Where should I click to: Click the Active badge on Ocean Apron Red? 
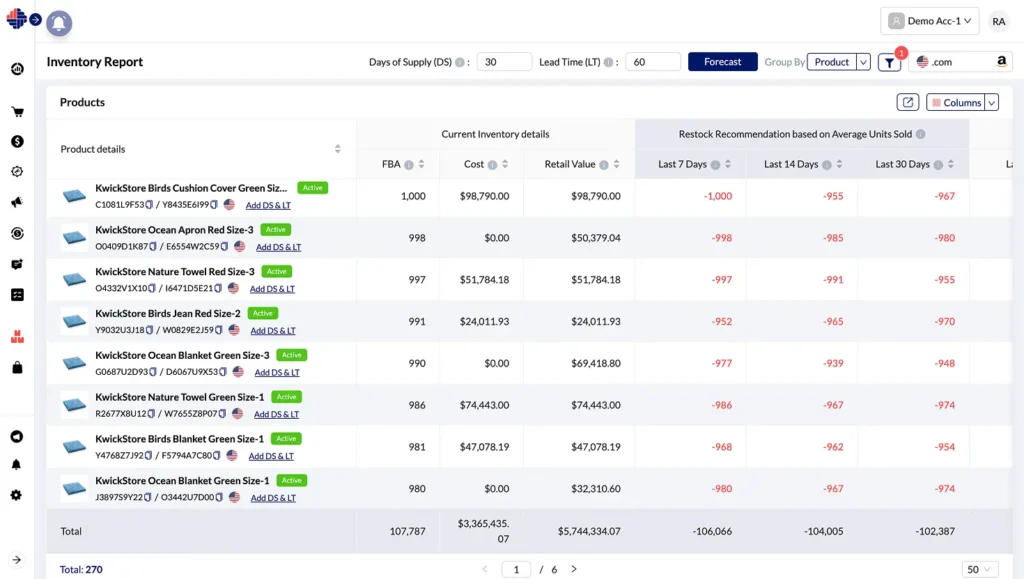(276, 230)
